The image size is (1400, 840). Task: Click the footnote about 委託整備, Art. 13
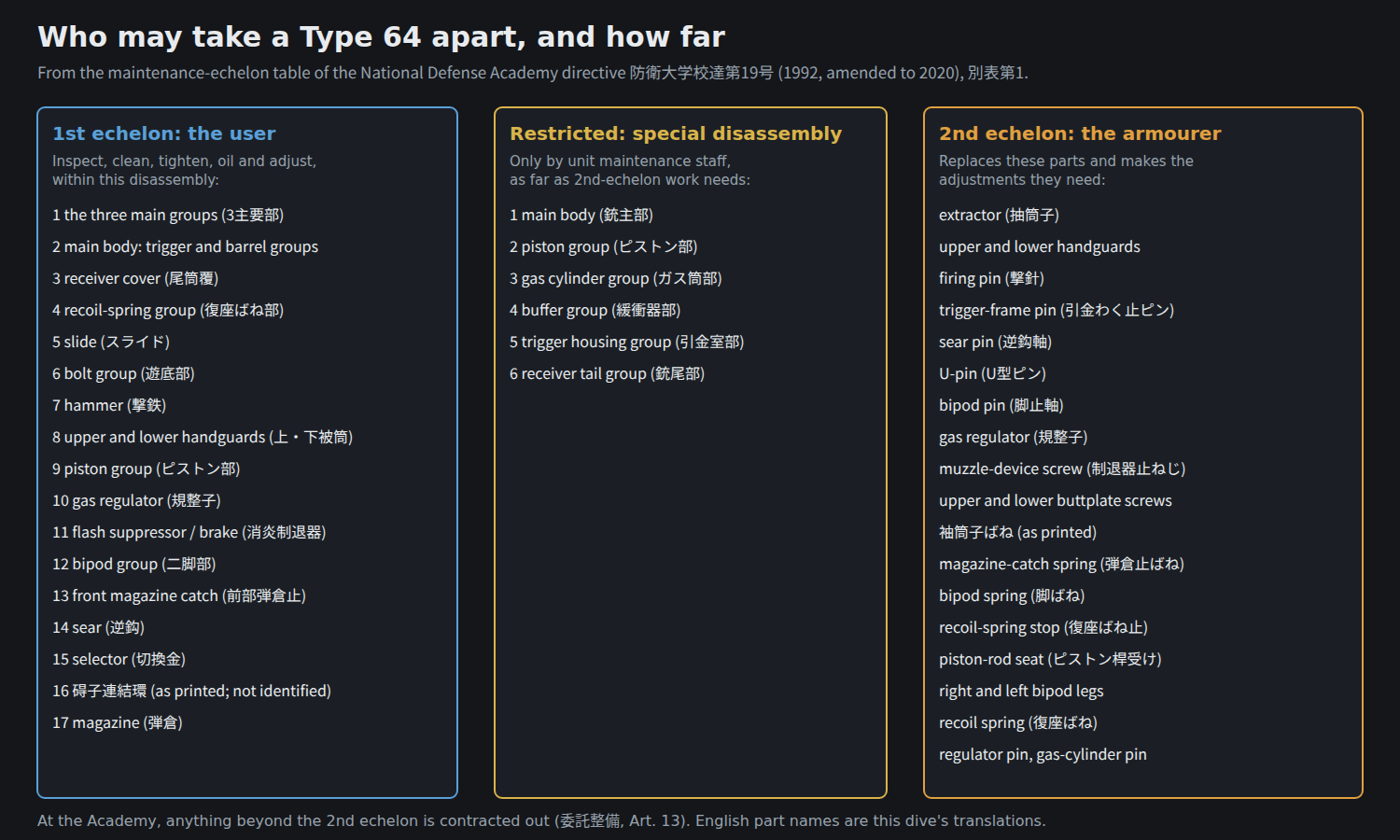pyautogui.click(x=541, y=820)
